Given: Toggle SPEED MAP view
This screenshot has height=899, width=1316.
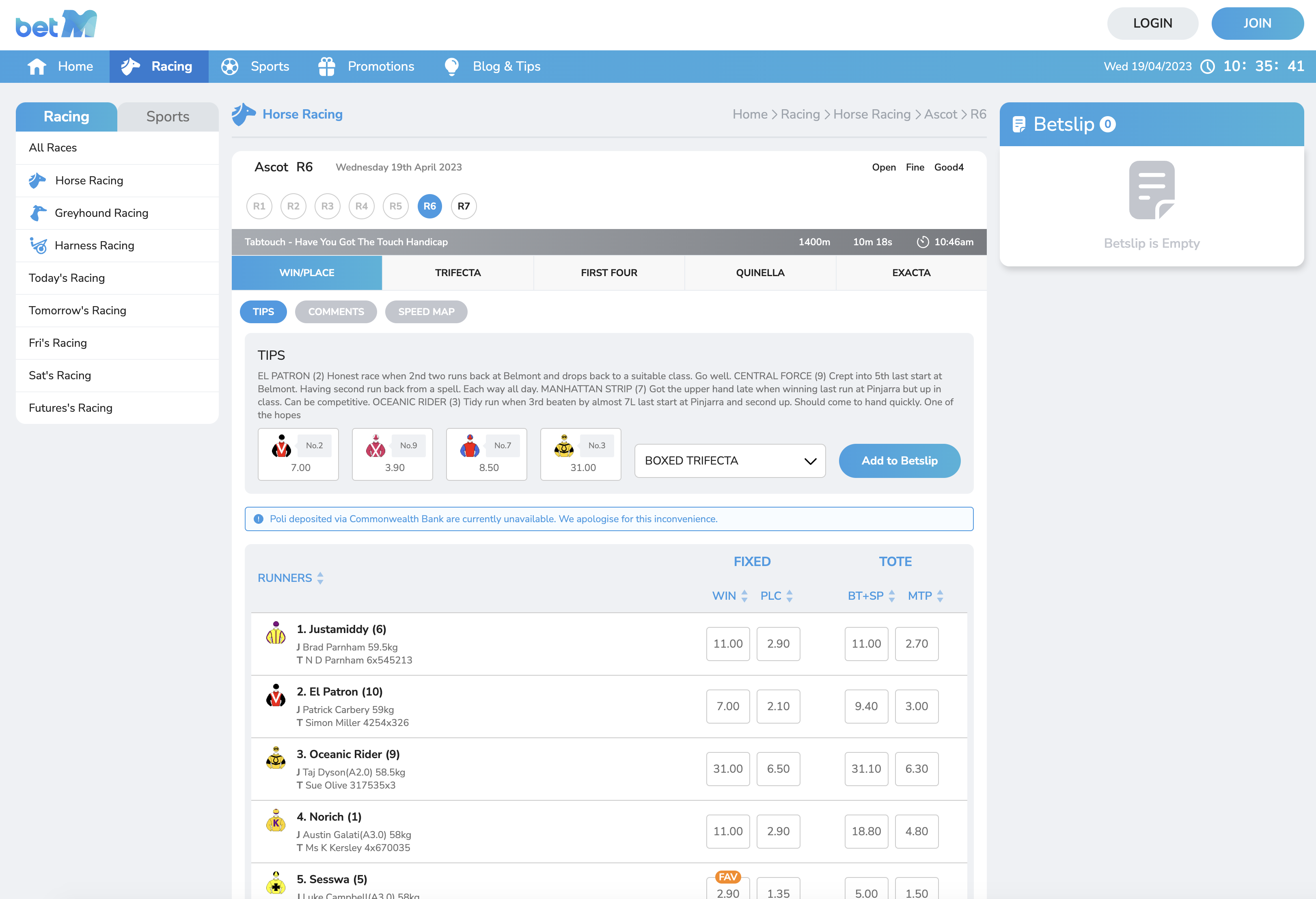Looking at the screenshot, I should click(426, 311).
